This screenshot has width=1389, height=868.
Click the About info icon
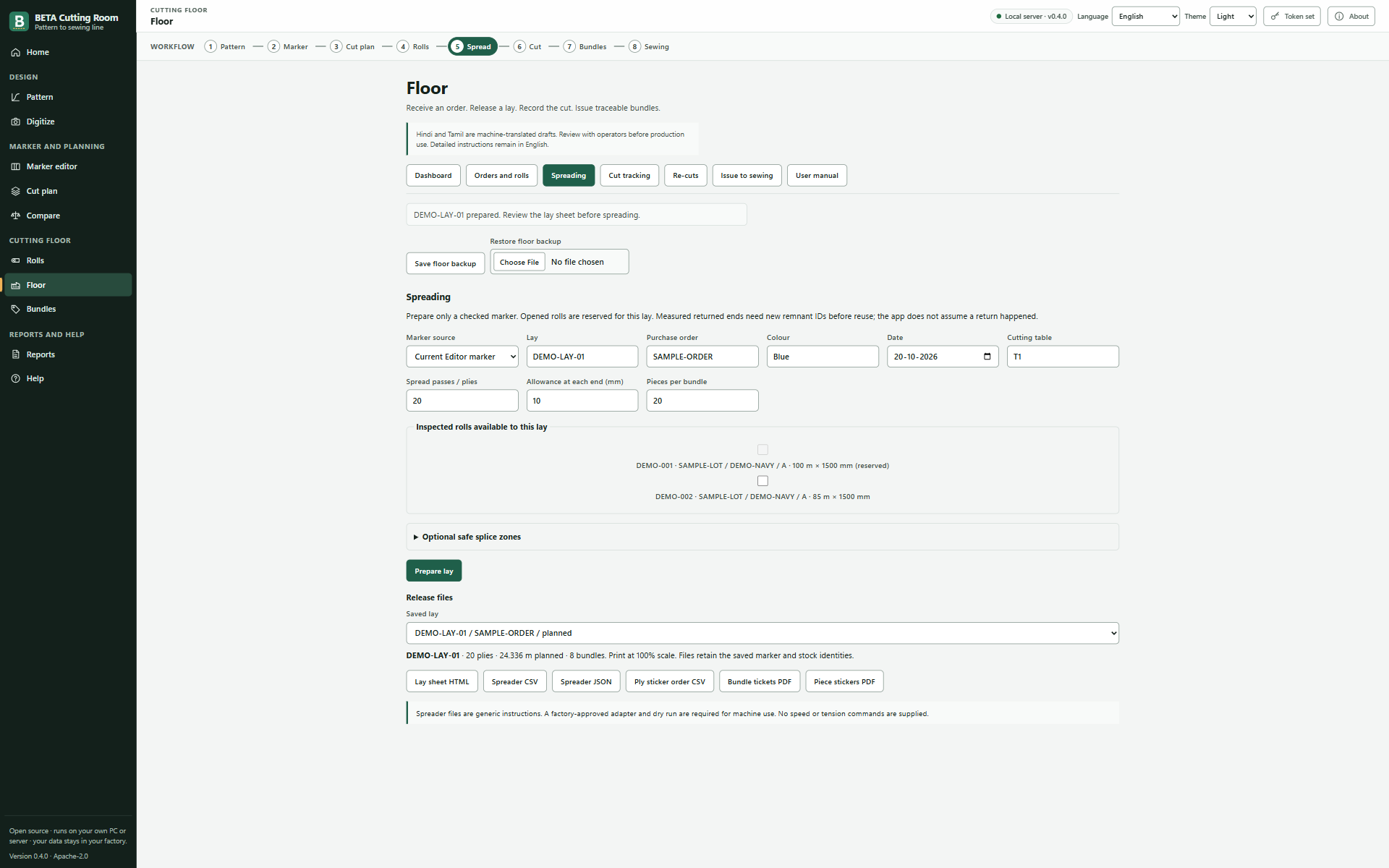[1339, 16]
